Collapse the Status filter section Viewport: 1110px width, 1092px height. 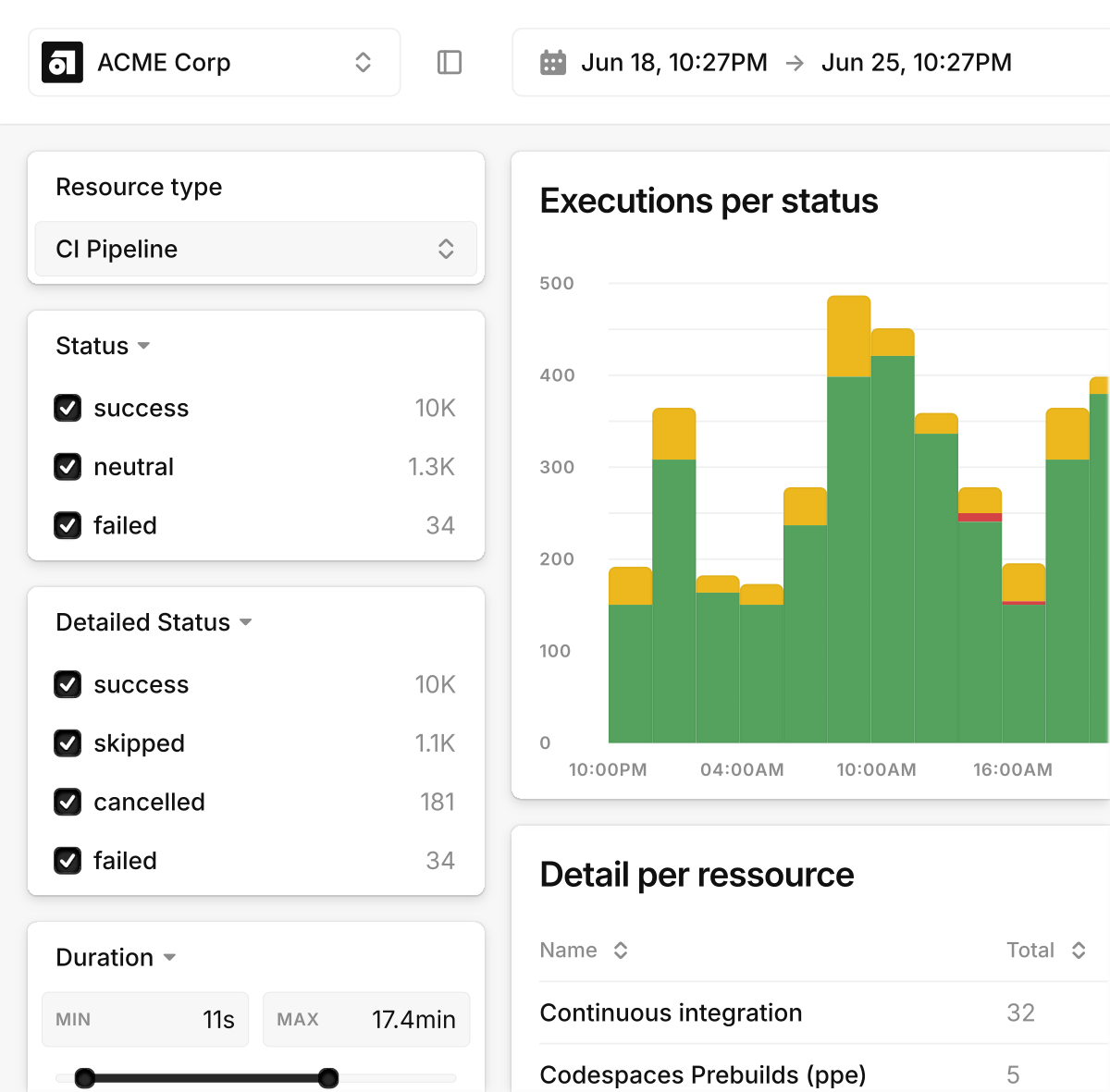coord(143,346)
